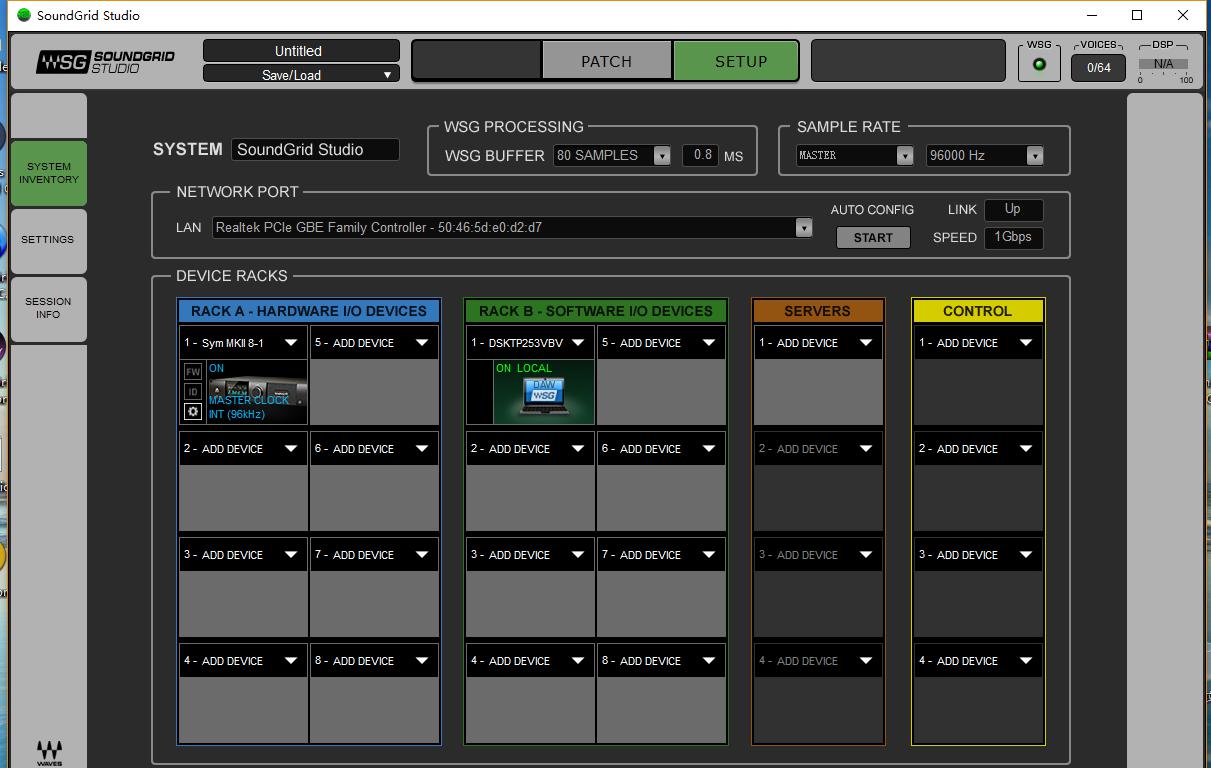
Task: Open the WSG buffer samples dropdown
Action: [x=661, y=156]
